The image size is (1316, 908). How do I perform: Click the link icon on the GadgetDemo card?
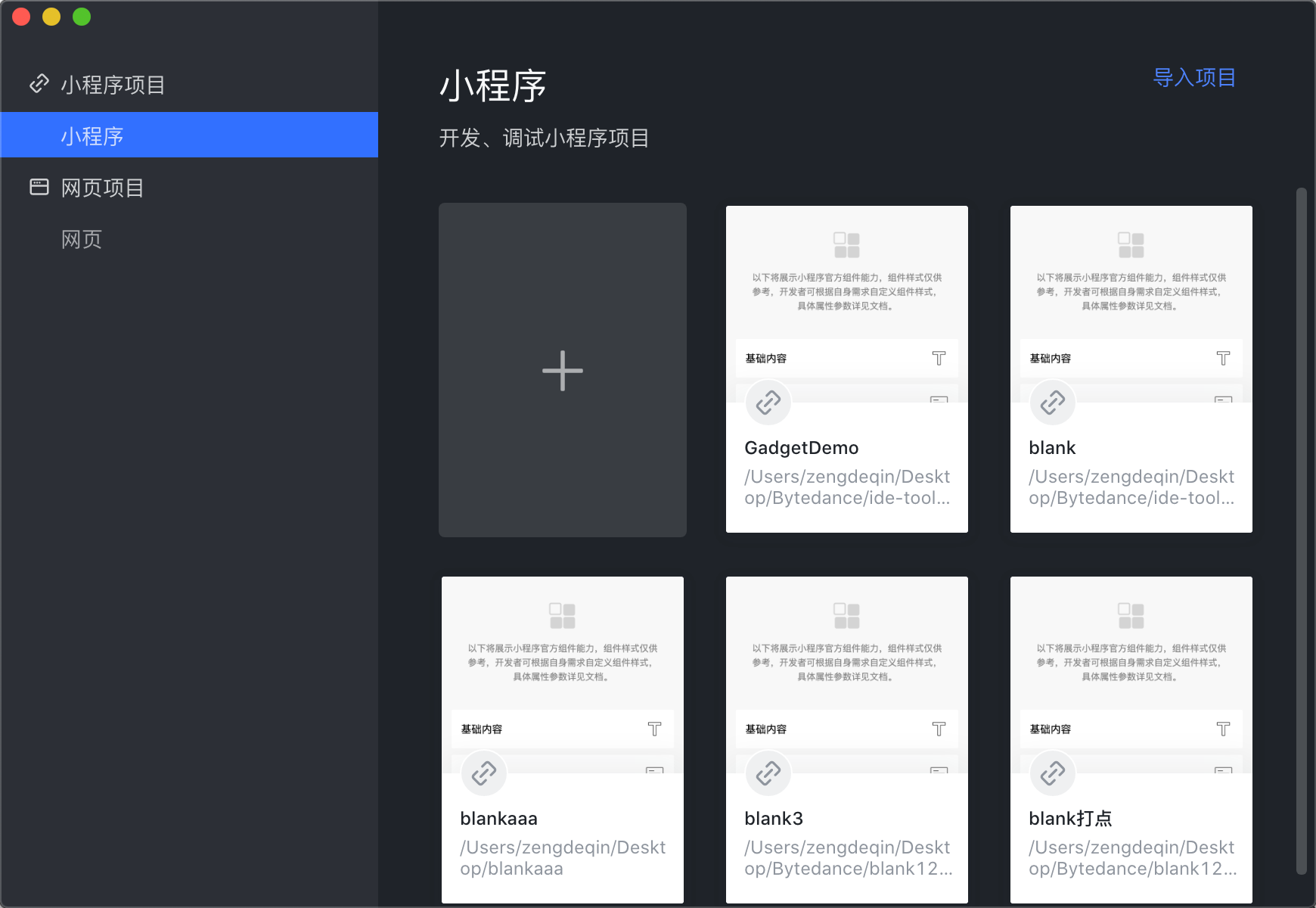pos(768,403)
